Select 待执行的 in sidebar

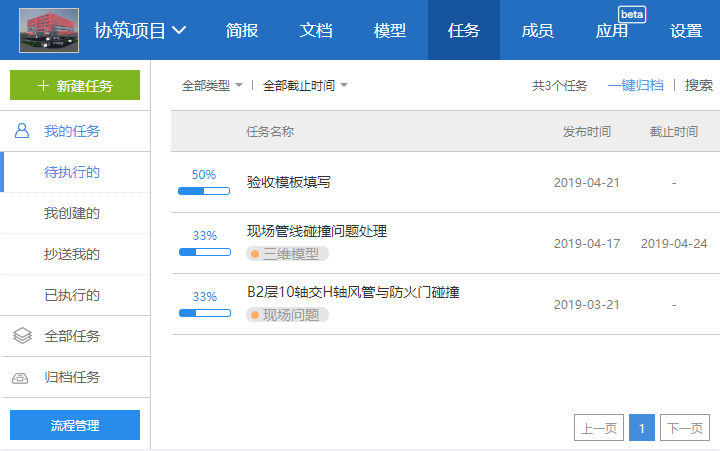tap(75, 172)
